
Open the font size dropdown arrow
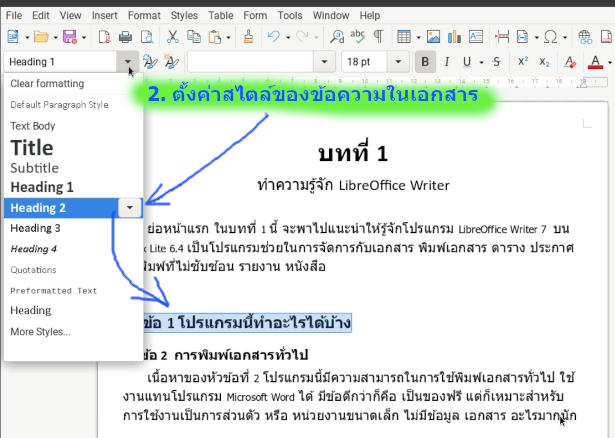click(398, 62)
